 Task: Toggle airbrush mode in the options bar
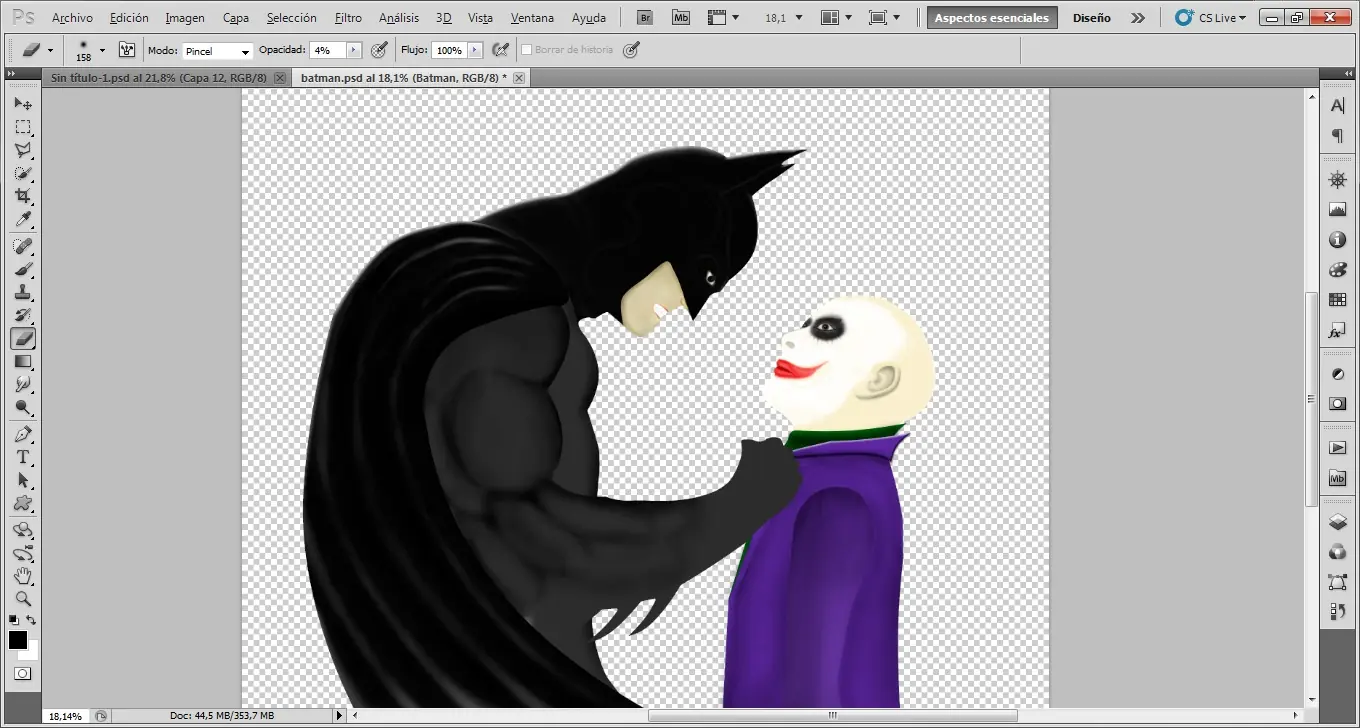click(630, 49)
